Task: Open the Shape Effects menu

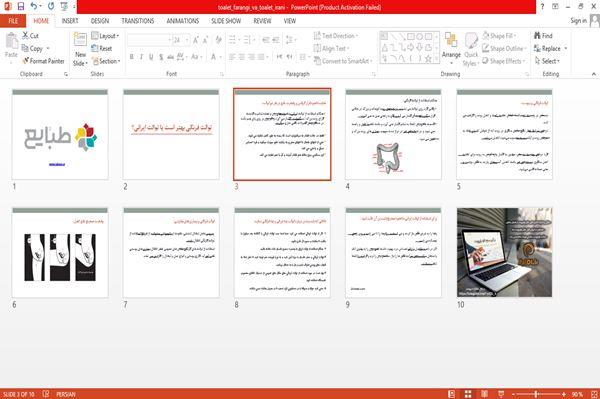Action: point(504,61)
